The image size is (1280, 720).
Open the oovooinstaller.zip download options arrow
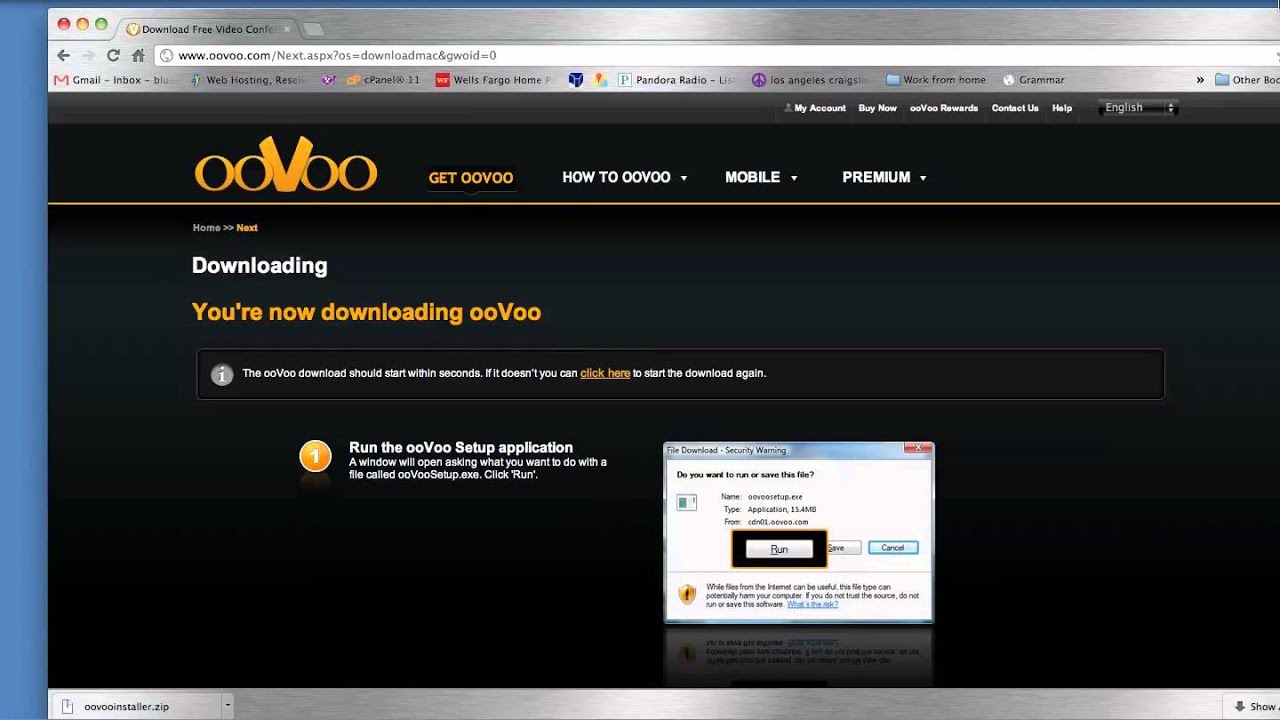227,705
